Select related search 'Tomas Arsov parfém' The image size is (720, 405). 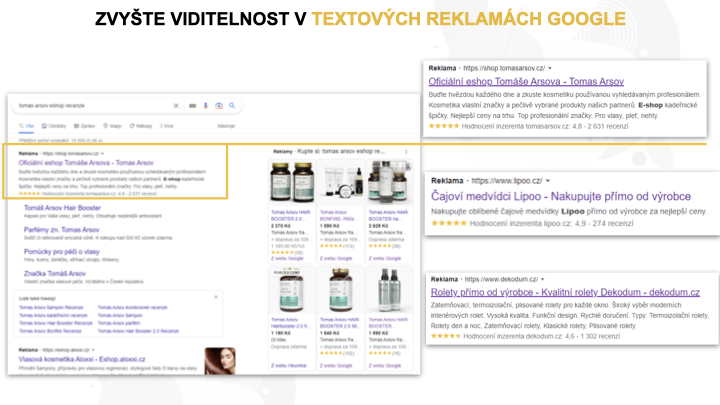[x=118, y=323]
